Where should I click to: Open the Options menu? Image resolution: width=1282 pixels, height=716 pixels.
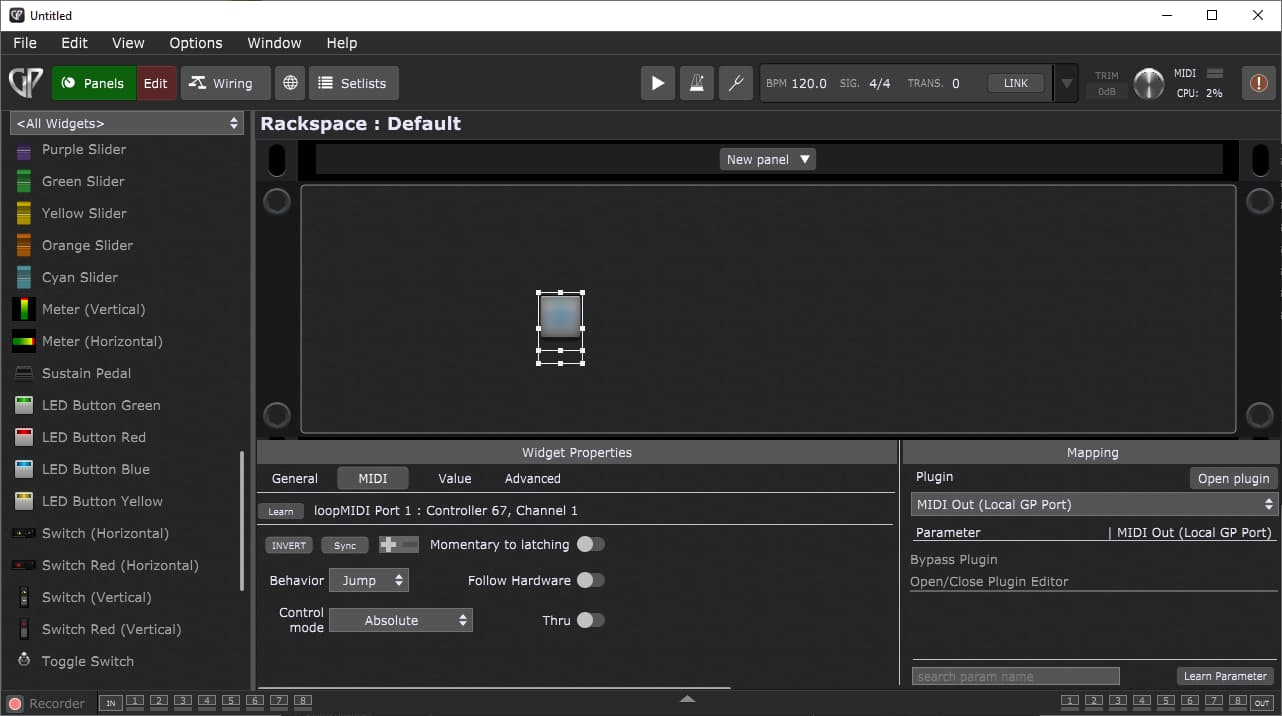tap(196, 43)
